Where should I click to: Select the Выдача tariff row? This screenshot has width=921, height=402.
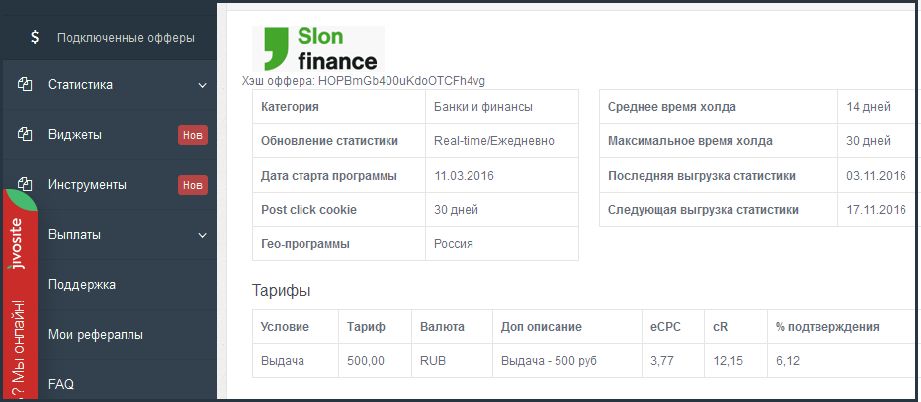point(282,360)
